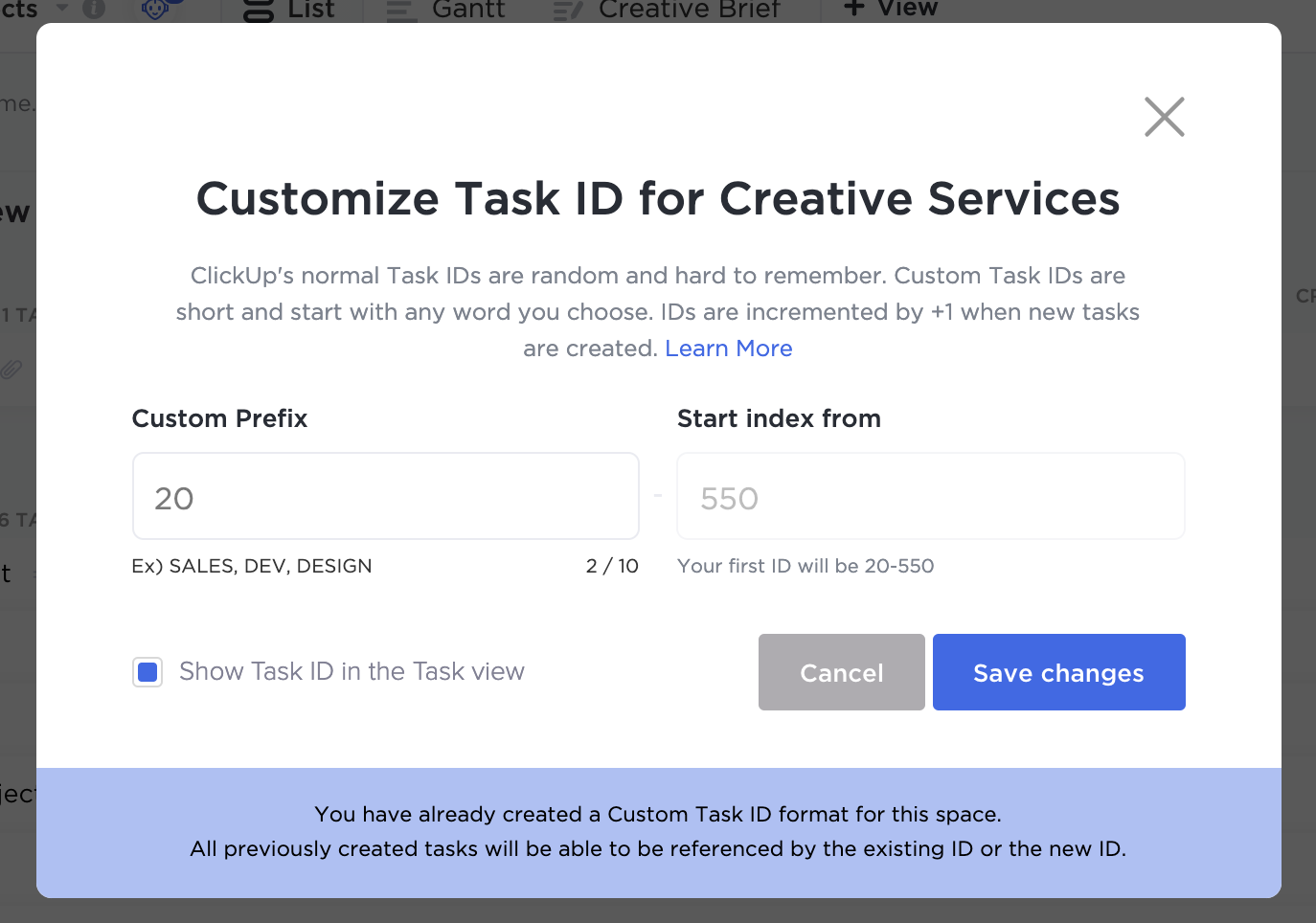1316x923 pixels.
Task: Open the Learn More link
Action: (x=728, y=349)
